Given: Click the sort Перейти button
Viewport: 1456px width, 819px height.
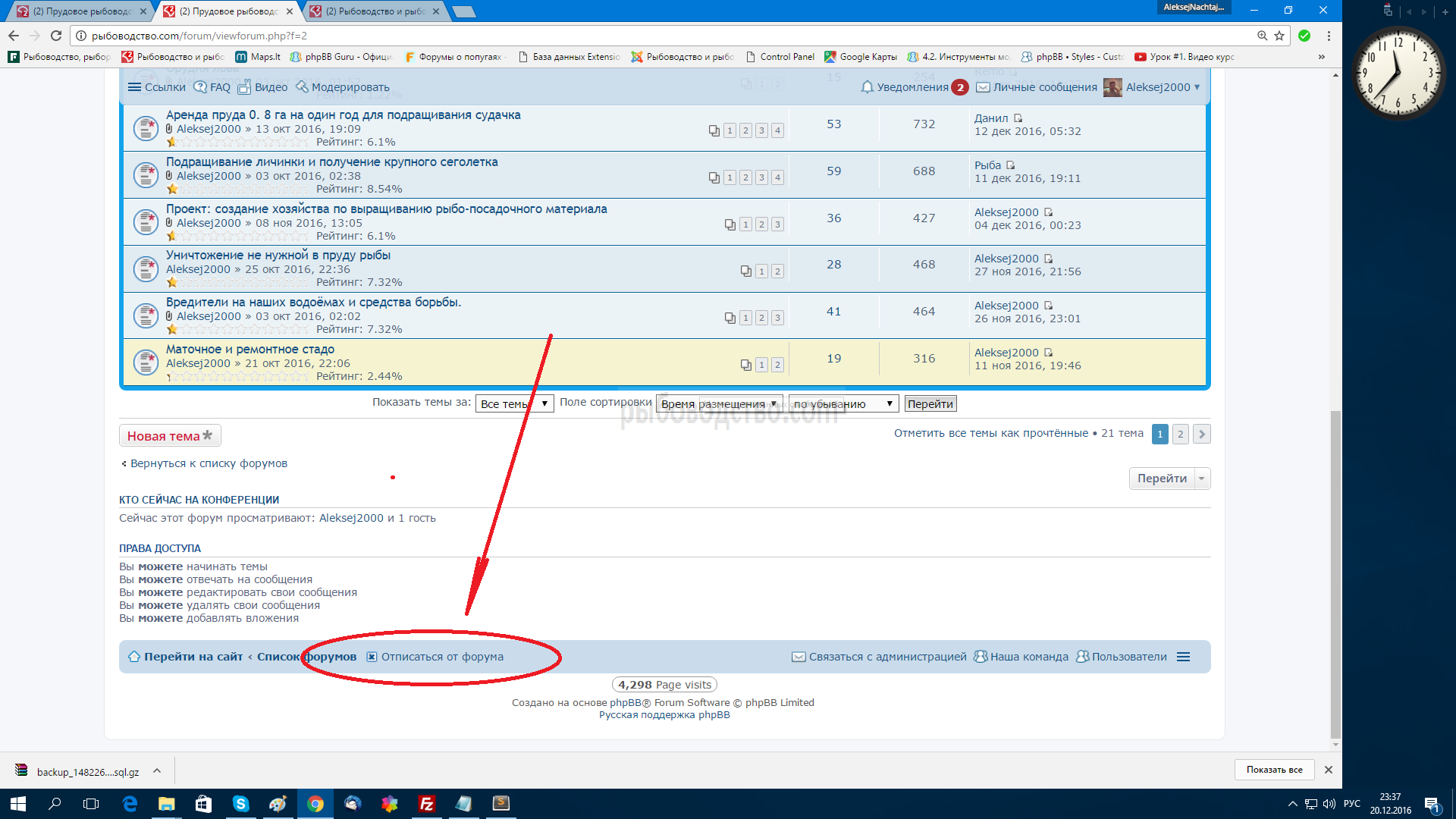Looking at the screenshot, I should [930, 404].
